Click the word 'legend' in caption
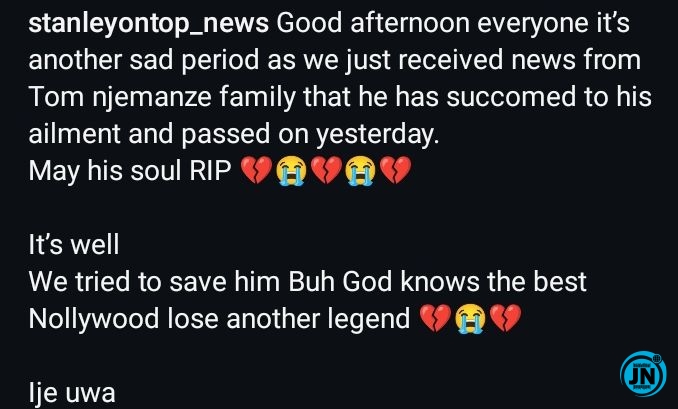This screenshot has width=678, height=409. click(369, 319)
